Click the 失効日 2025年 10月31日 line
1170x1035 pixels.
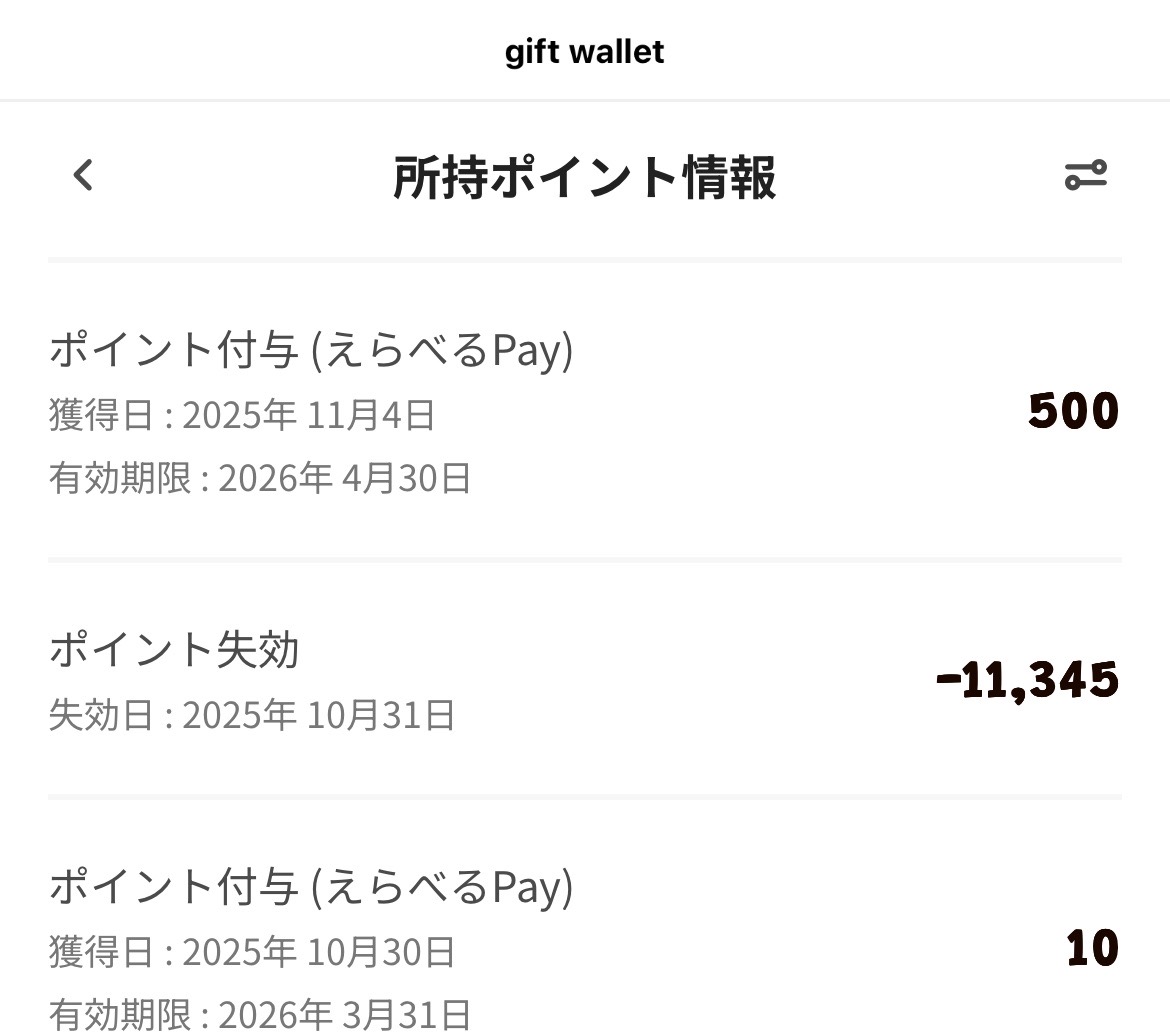click(x=252, y=715)
